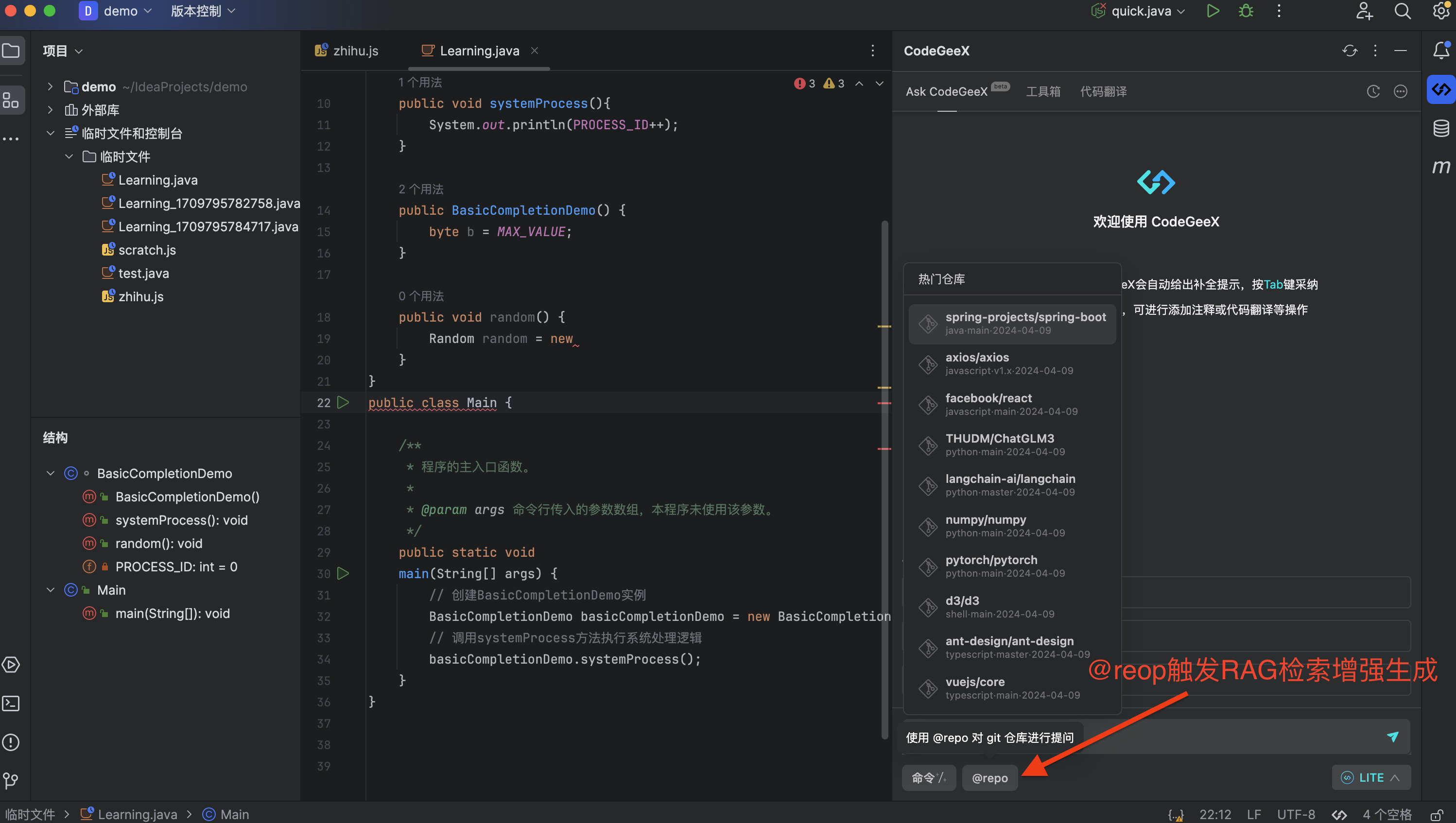This screenshot has width=1456, height=823.
Task: Select spring-projects/spring-boot repository
Action: (1012, 324)
